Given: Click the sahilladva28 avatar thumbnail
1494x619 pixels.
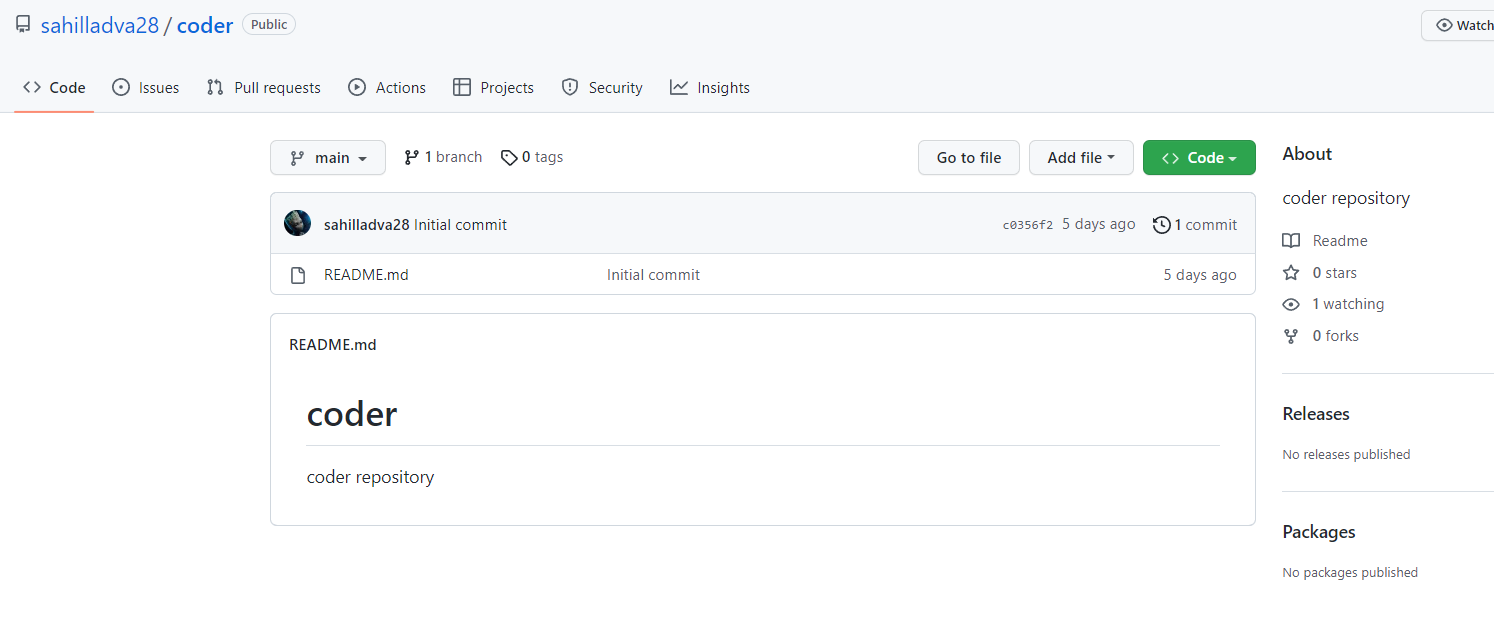Looking at the screenshot, I should click(297, 223).
